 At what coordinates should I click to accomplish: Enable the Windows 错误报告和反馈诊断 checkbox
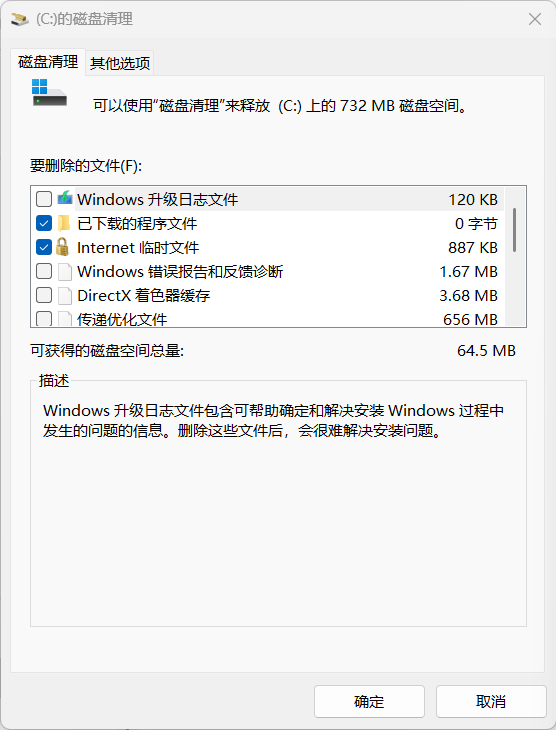pos(44,271)
